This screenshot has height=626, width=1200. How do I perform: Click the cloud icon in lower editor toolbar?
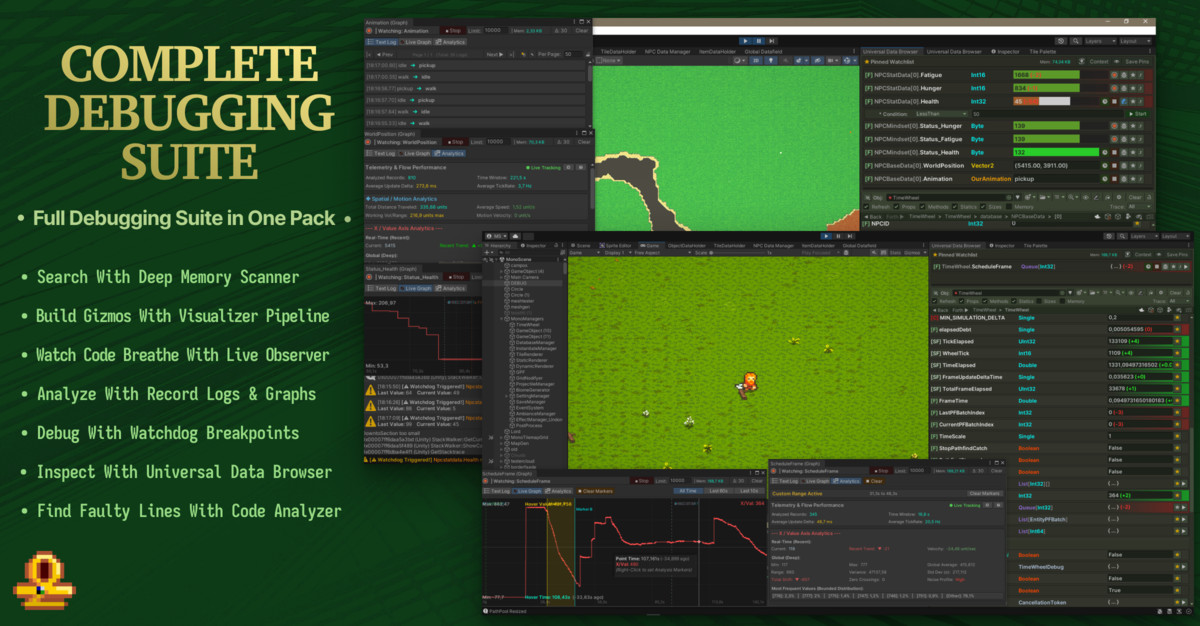(x=515, y=236)
